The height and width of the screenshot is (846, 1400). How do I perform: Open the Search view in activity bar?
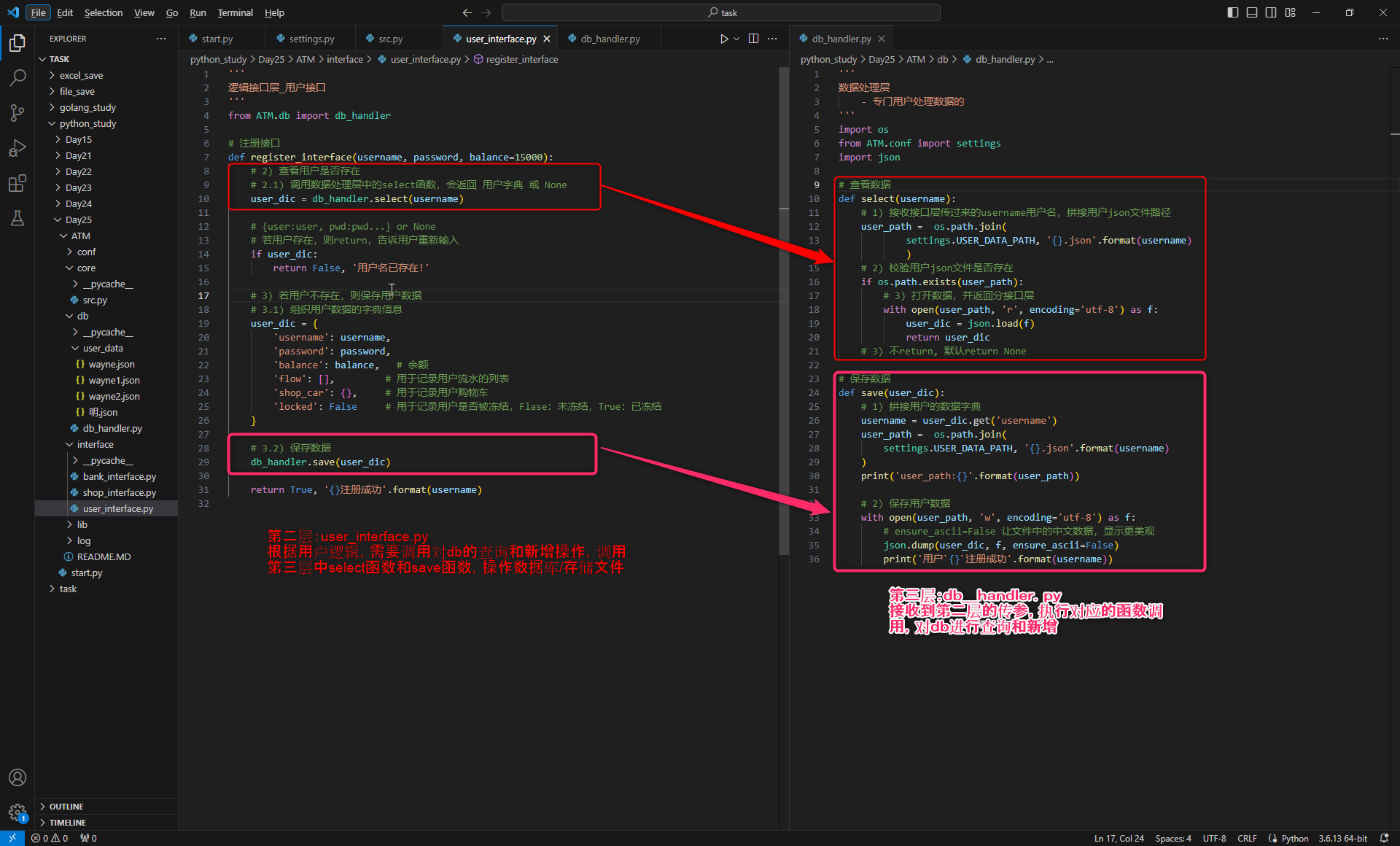[x=17, y=77]
